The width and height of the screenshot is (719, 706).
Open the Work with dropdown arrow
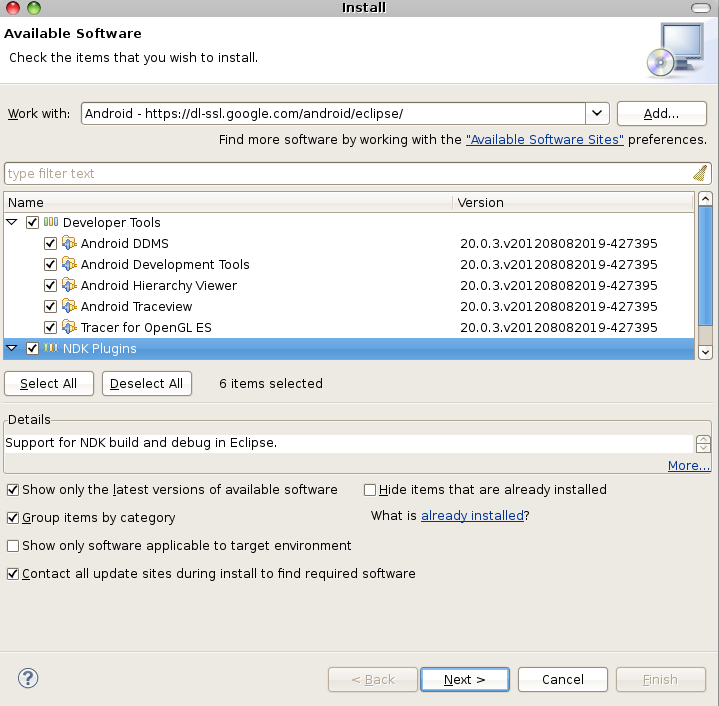point(597,113)
